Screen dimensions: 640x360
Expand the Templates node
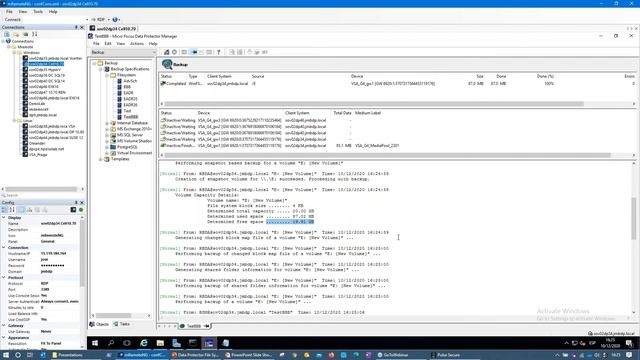[x=101, y=159]
